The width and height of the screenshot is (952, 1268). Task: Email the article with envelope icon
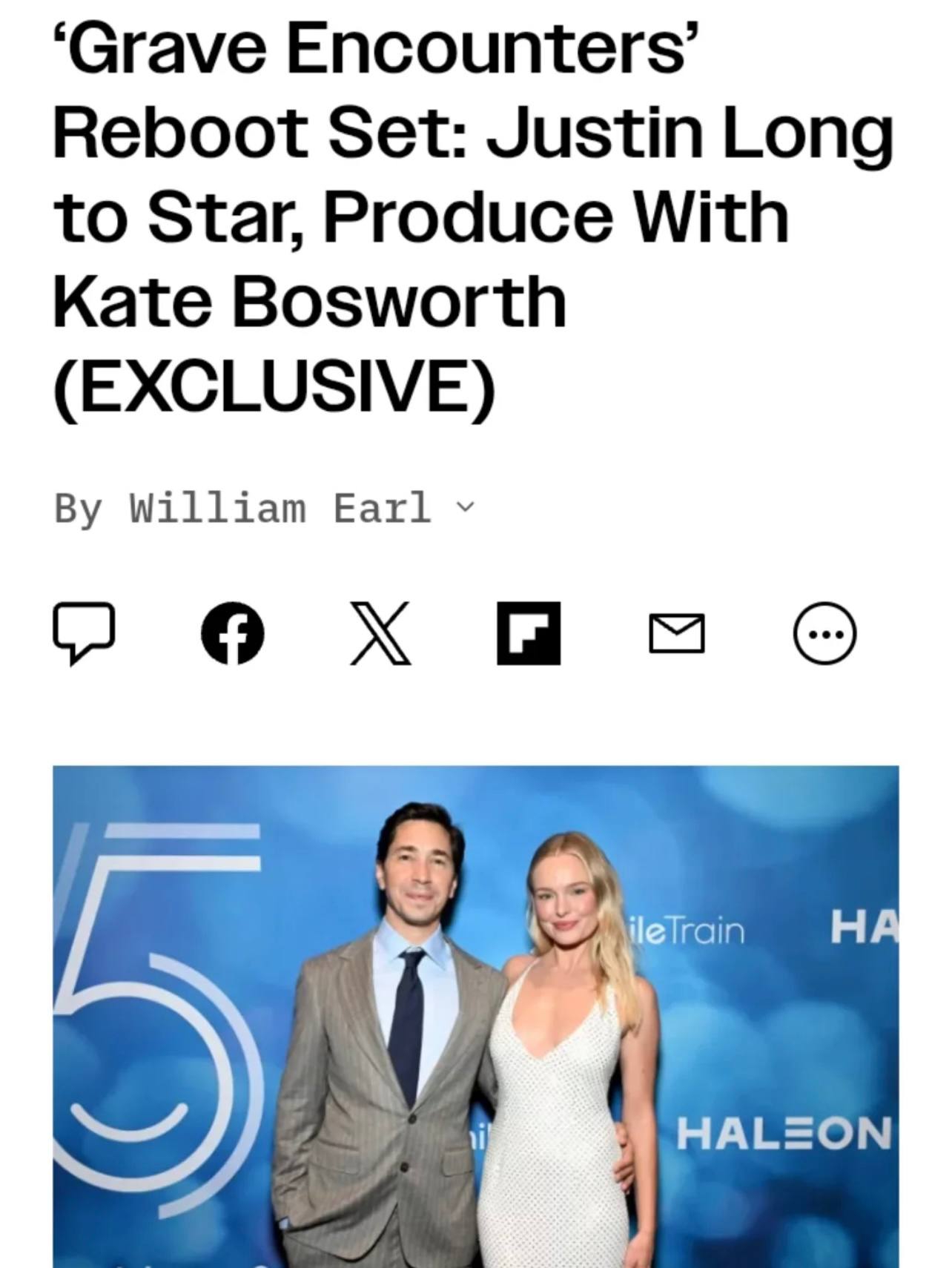(x=677, y=634)
